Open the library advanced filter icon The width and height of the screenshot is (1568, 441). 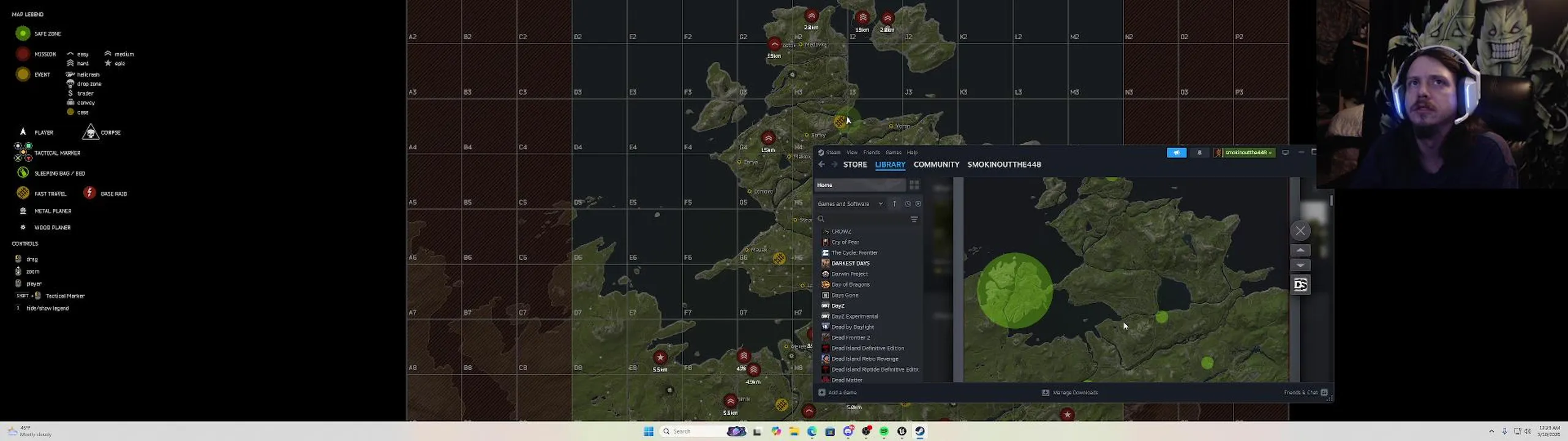coord(914,219)
